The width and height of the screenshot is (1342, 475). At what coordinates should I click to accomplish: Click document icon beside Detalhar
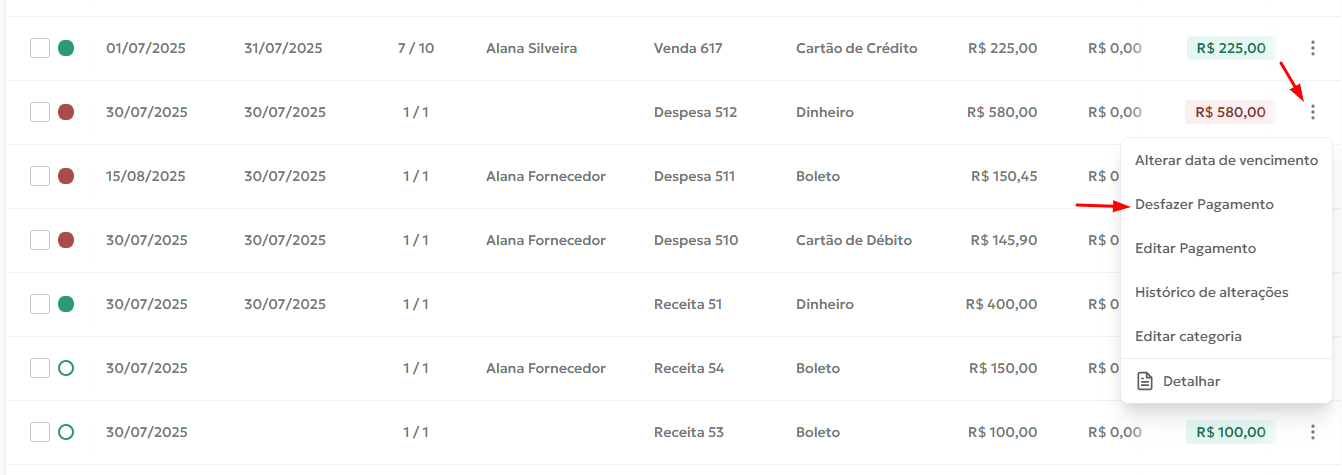(x=1145, y=381)
